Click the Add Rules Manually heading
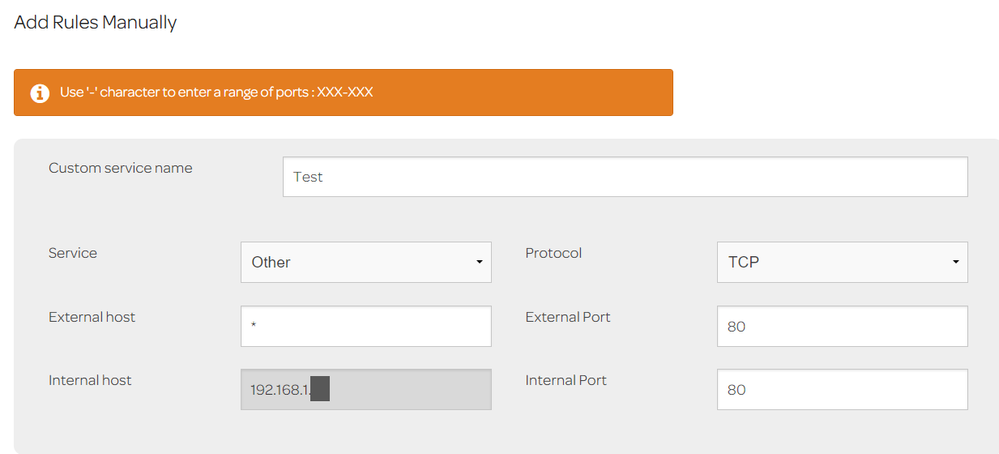Viewport: 999px width, 454px height. pos(95,22)
